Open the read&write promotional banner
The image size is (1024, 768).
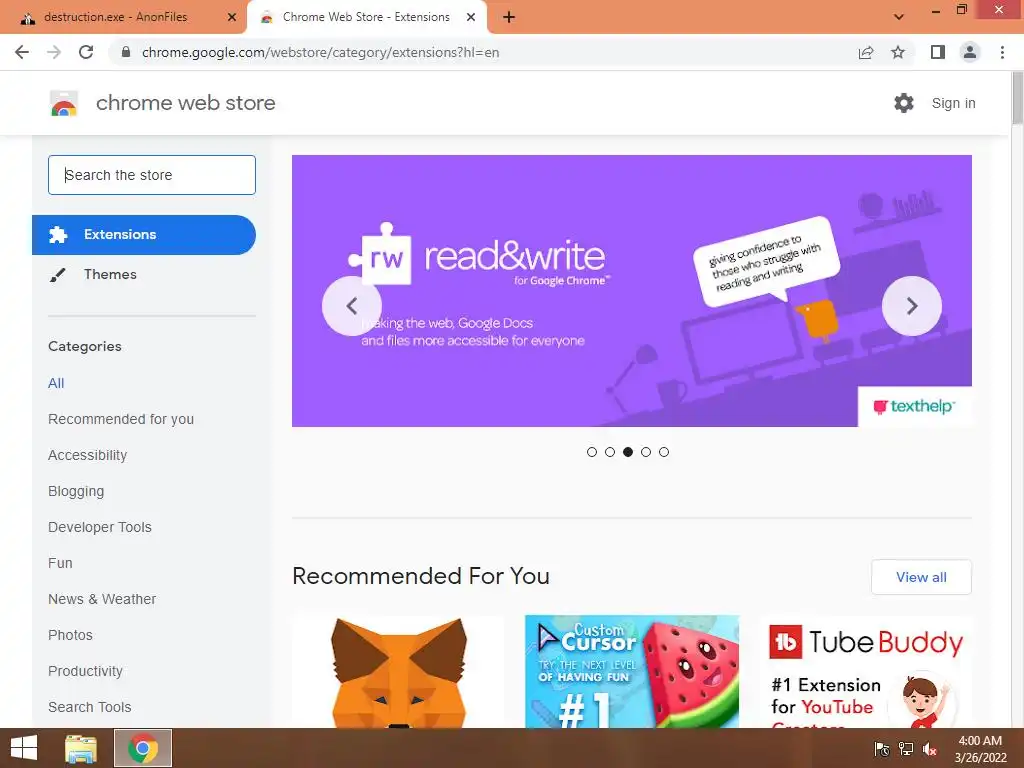[632, 291]
